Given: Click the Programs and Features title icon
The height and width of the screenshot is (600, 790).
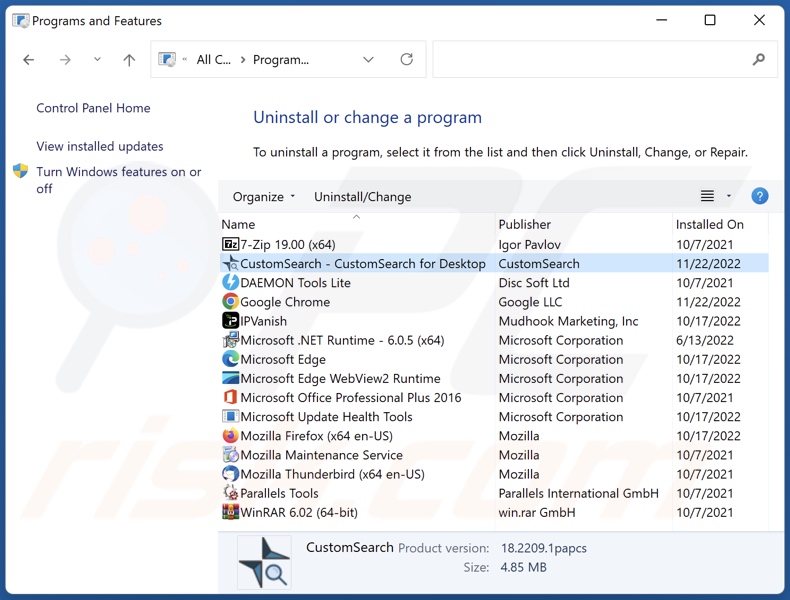Looking at the screenshot, I should click(x=21, y=21).
